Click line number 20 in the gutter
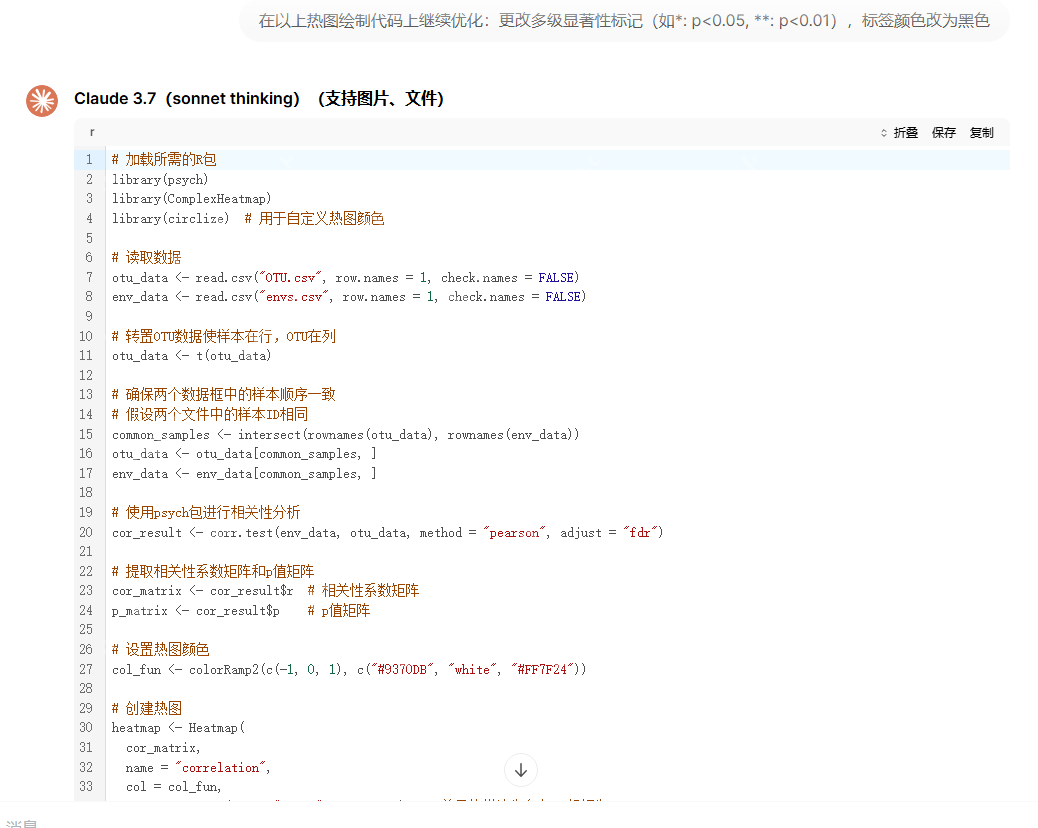Image resolution: width=1038 pixels, height=828 pixels. (x=85, y=531)
